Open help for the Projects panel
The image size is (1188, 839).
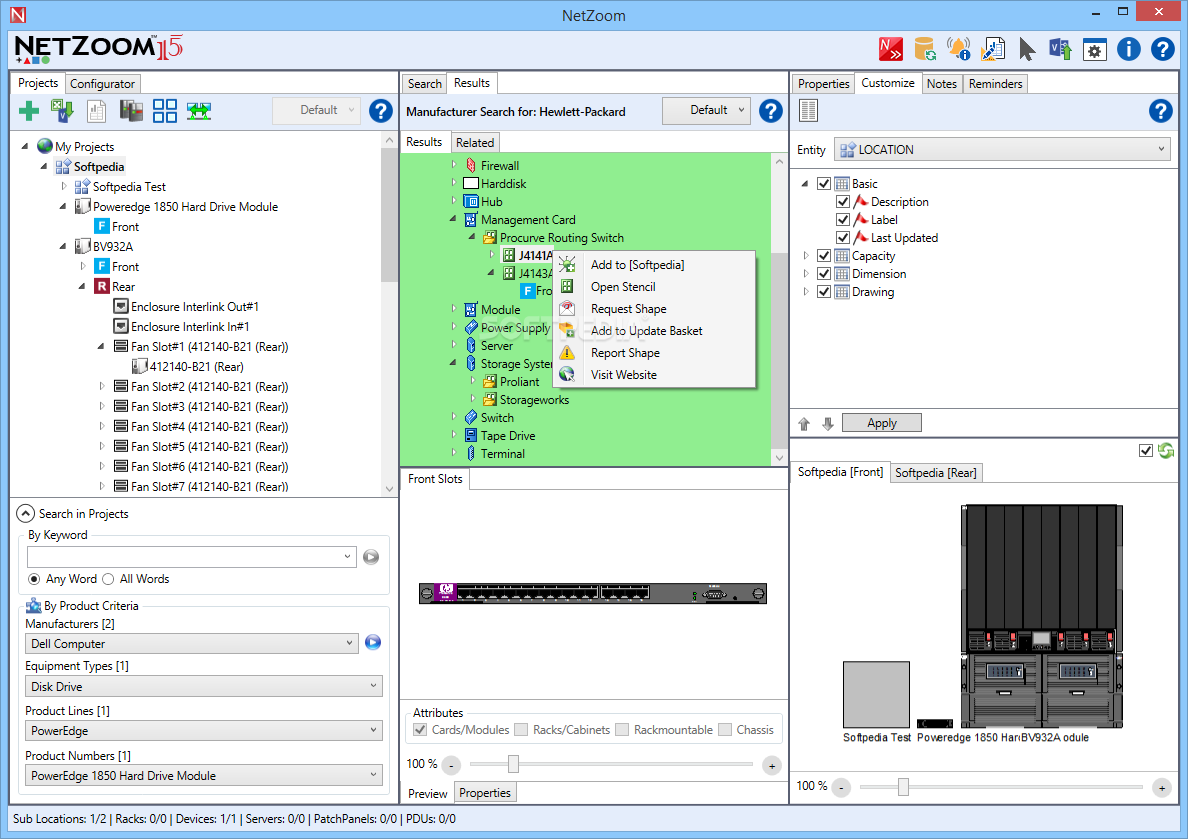pos(380,111)
